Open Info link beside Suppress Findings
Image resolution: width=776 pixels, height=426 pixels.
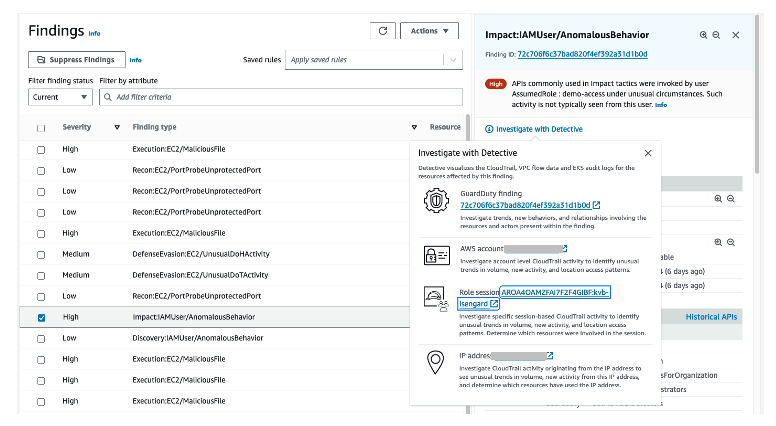click(x=135, y=60)
